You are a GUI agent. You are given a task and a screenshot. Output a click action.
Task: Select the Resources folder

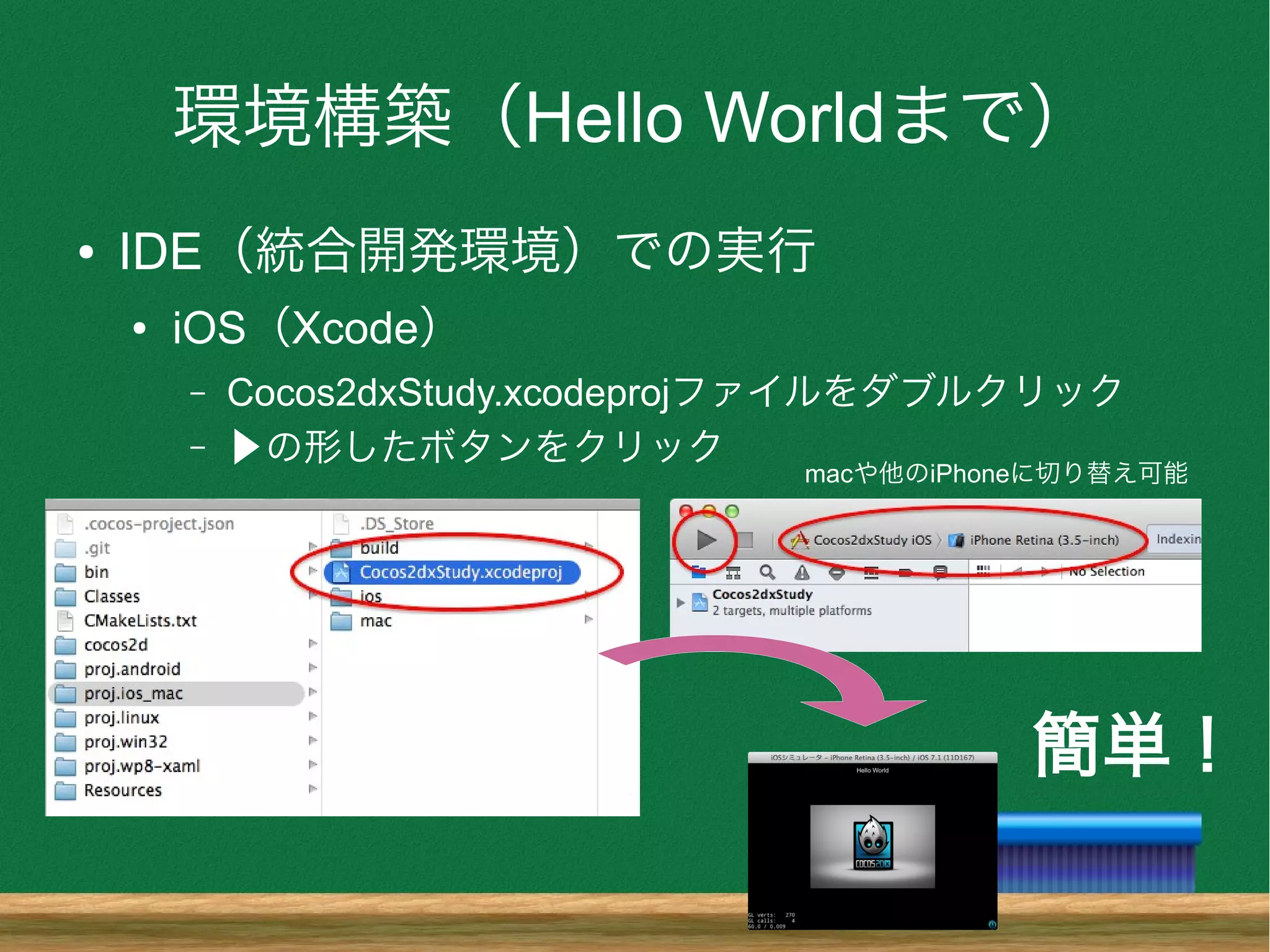coord(123,790)
